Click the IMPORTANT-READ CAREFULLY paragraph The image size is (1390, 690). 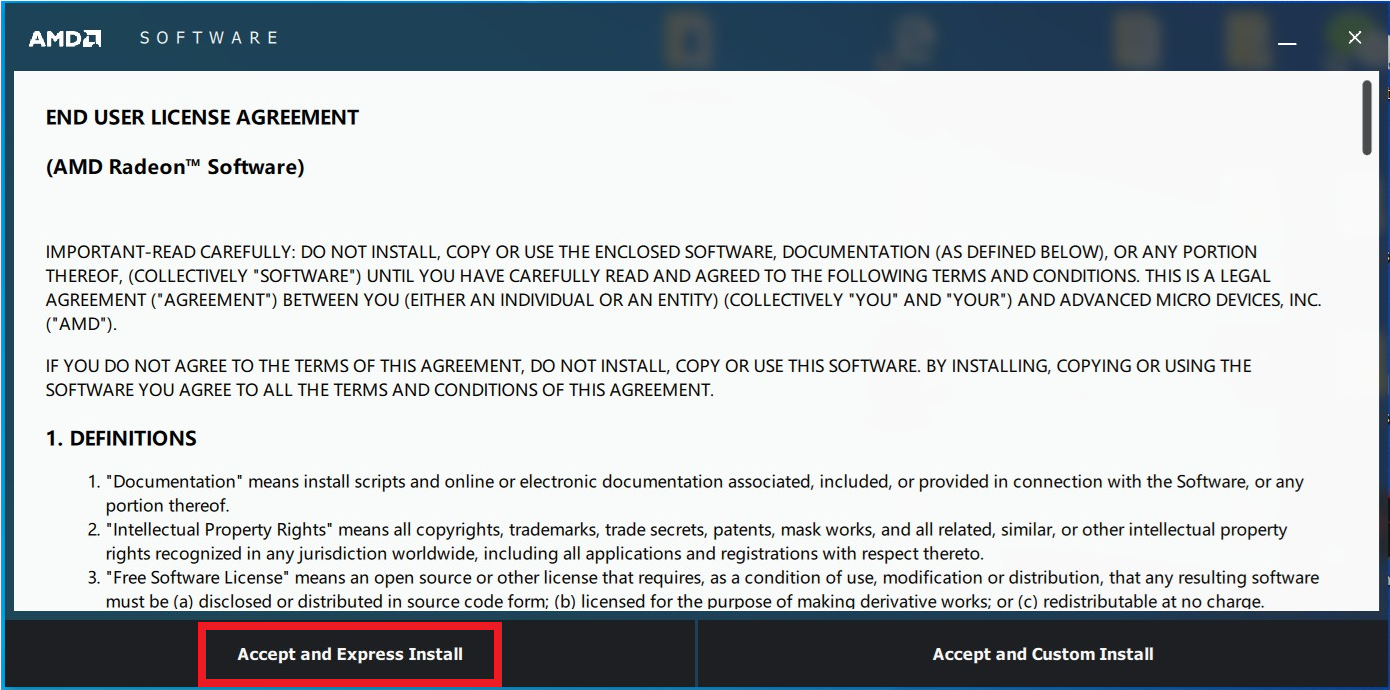(x=650, y=276)
